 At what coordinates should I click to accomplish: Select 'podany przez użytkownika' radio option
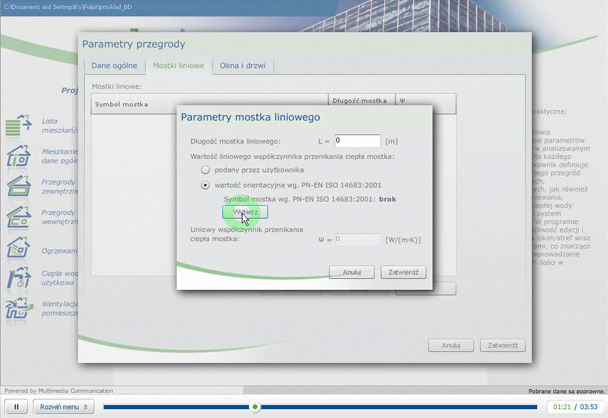(205, 170)
